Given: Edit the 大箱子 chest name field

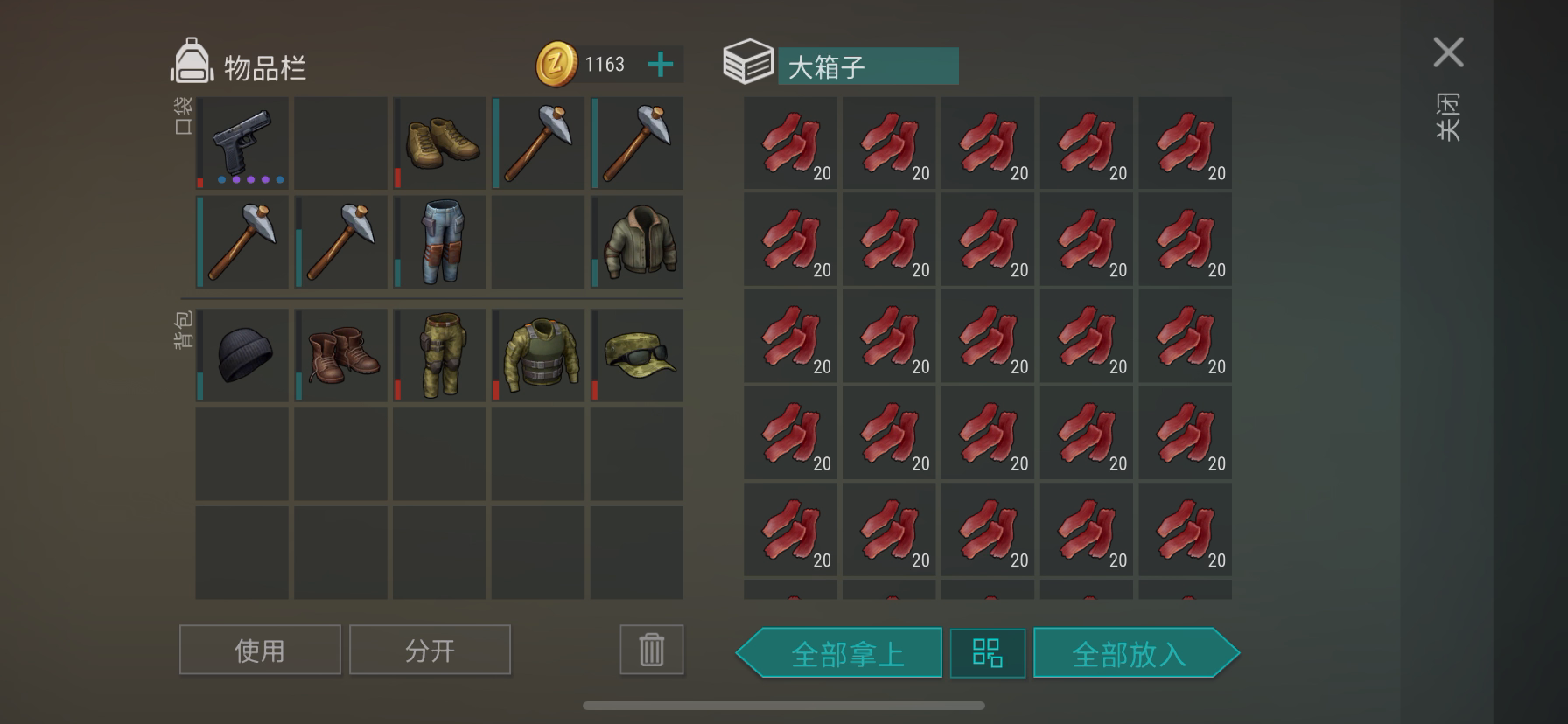Looking at the screenshot, I should pos(868,66).
